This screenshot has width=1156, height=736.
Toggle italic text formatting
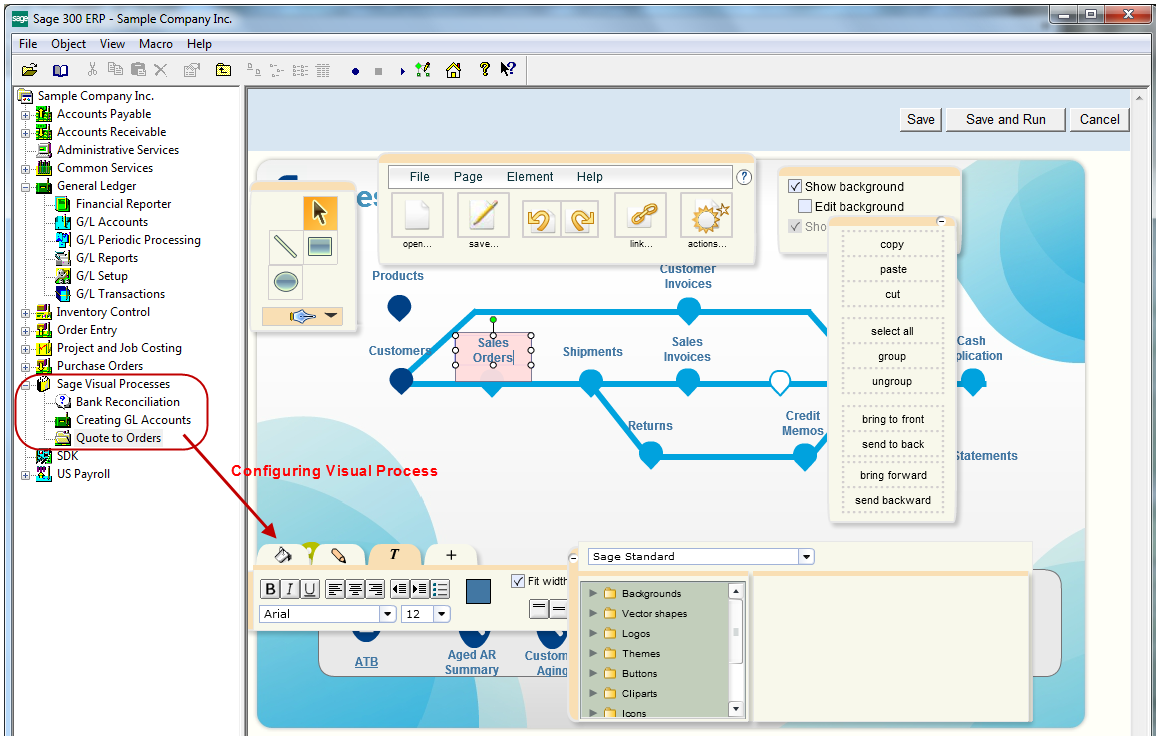pyautogui.click(x=290, y=589)
